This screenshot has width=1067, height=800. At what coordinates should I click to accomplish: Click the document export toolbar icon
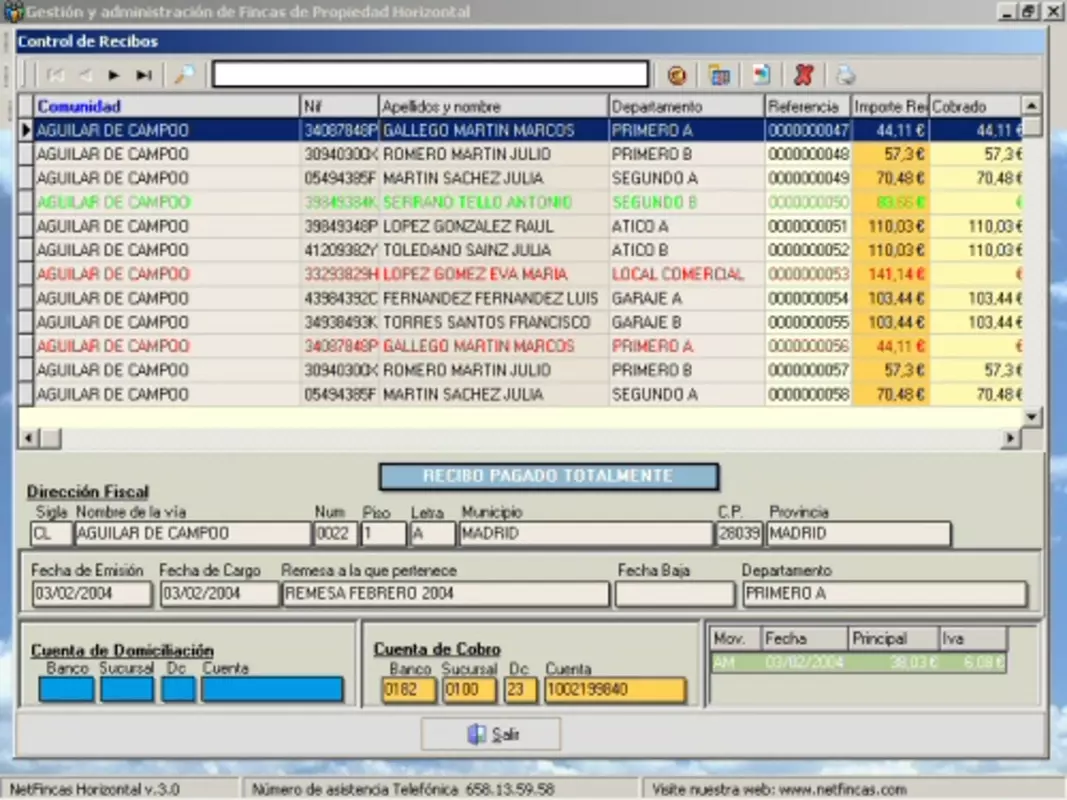pos(761,75)
